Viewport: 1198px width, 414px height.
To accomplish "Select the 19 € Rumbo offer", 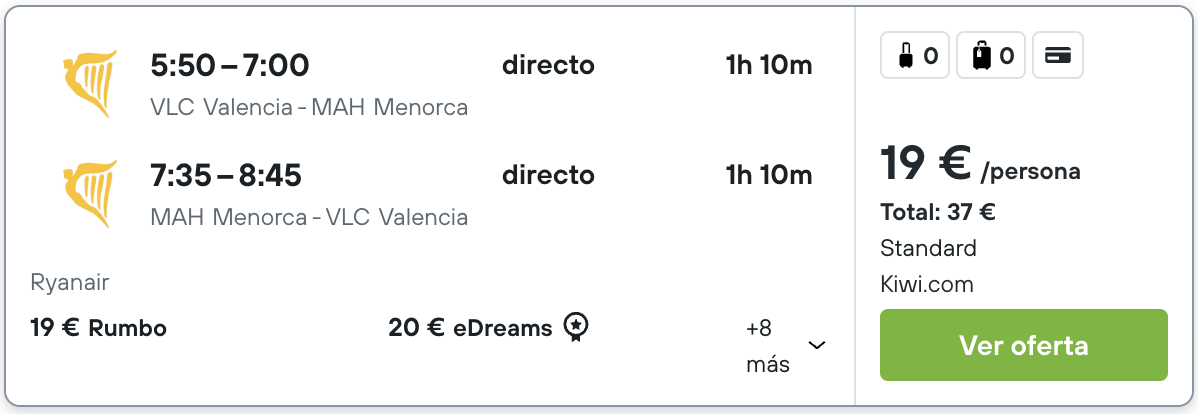I will (x=99, y=328).
